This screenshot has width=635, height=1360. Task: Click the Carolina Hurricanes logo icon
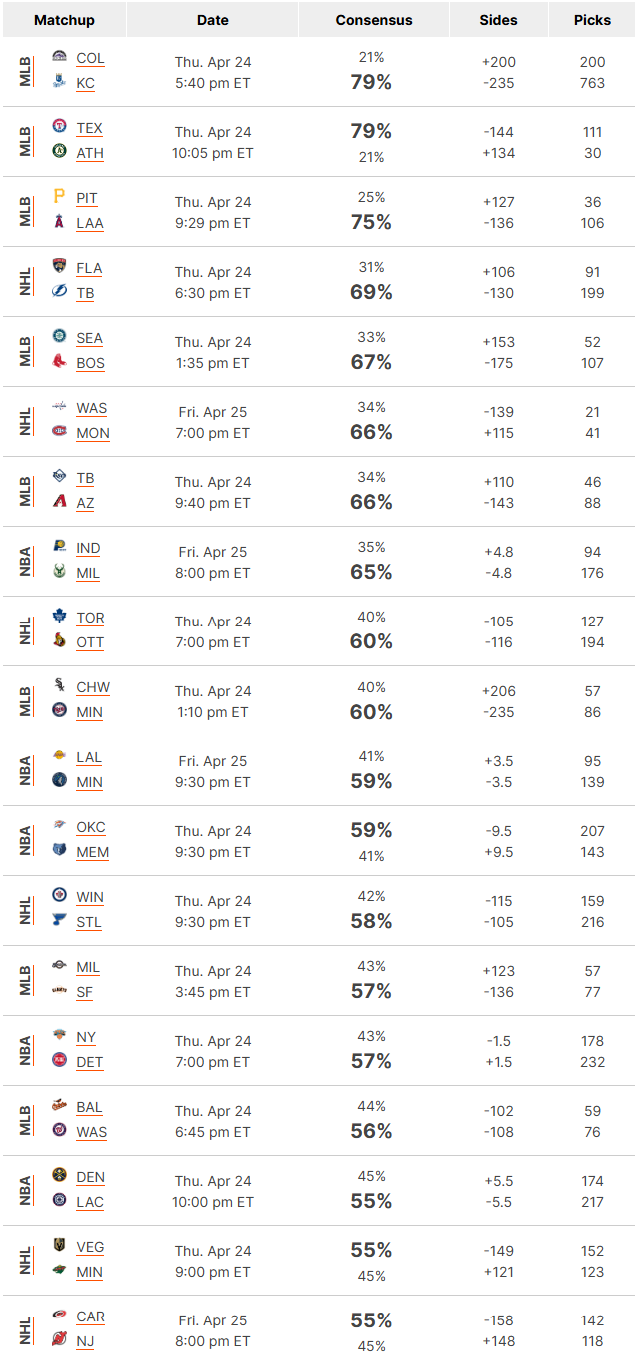(59, 1316)
